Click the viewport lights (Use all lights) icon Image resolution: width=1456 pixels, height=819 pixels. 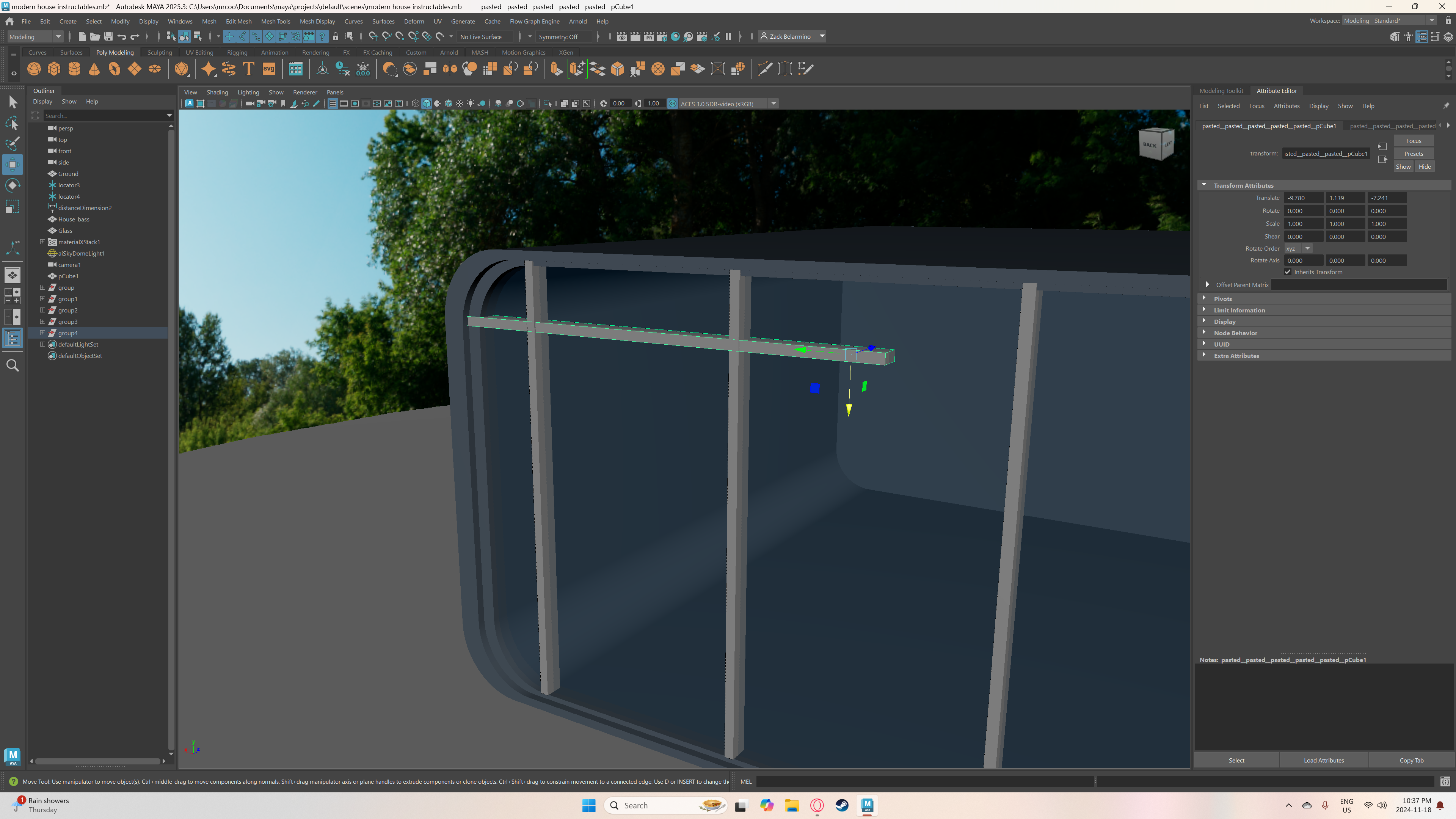470,104
